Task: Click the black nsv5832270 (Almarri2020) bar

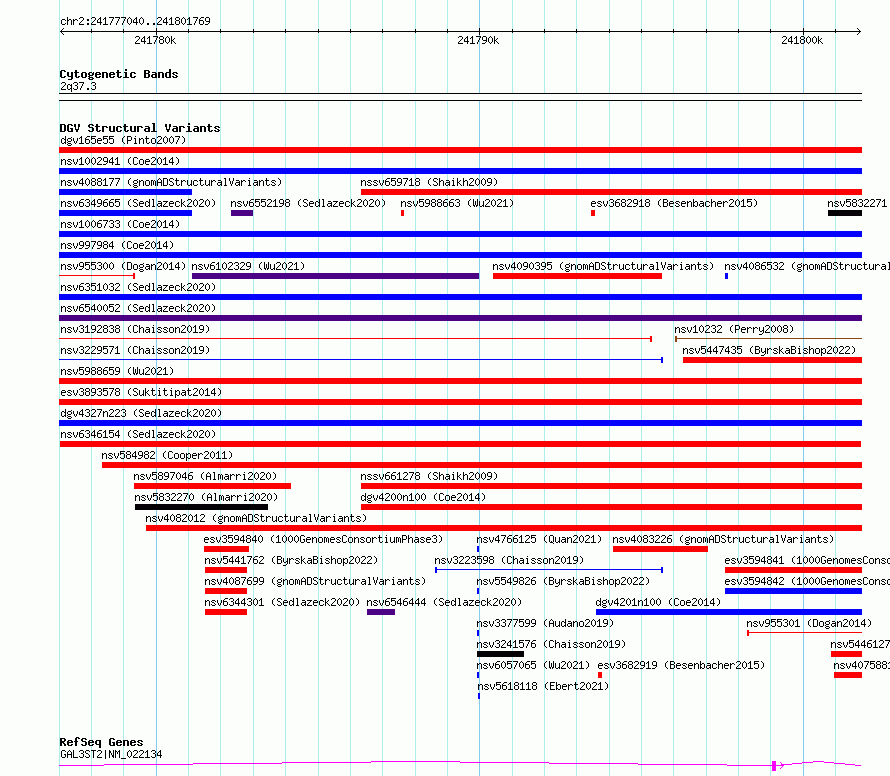Action: pos(201,507)
